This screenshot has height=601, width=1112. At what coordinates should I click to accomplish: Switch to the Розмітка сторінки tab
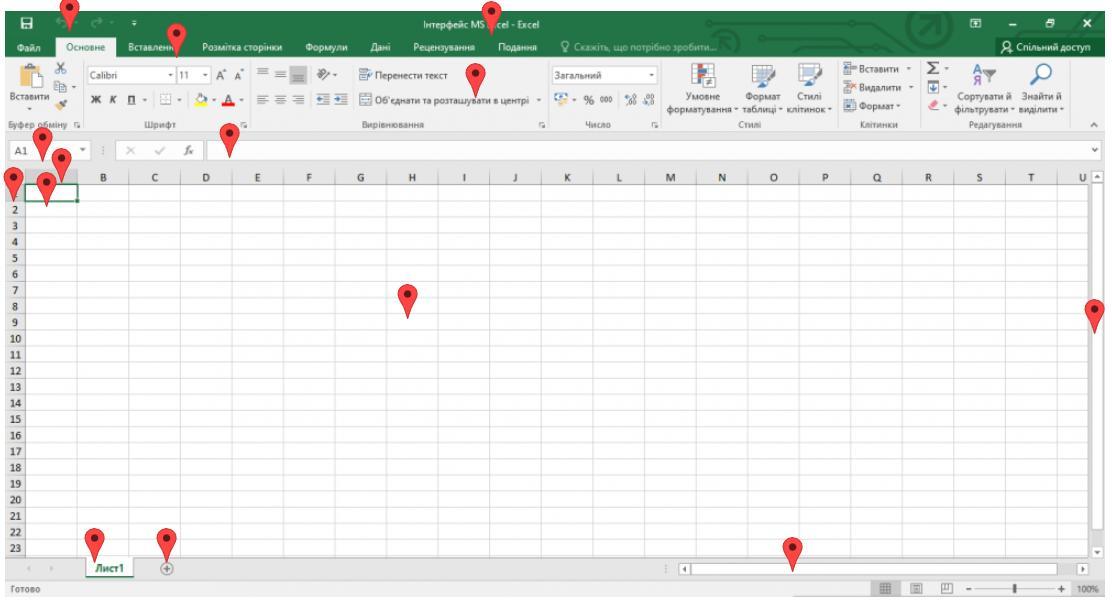[242, 47]
